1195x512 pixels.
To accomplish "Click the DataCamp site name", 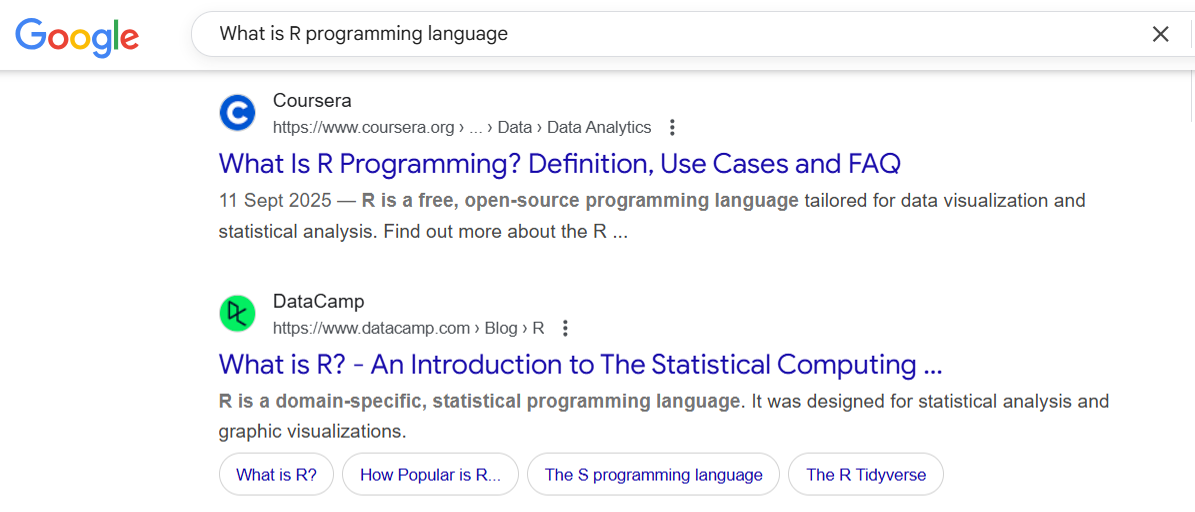I will coord(318,302).
